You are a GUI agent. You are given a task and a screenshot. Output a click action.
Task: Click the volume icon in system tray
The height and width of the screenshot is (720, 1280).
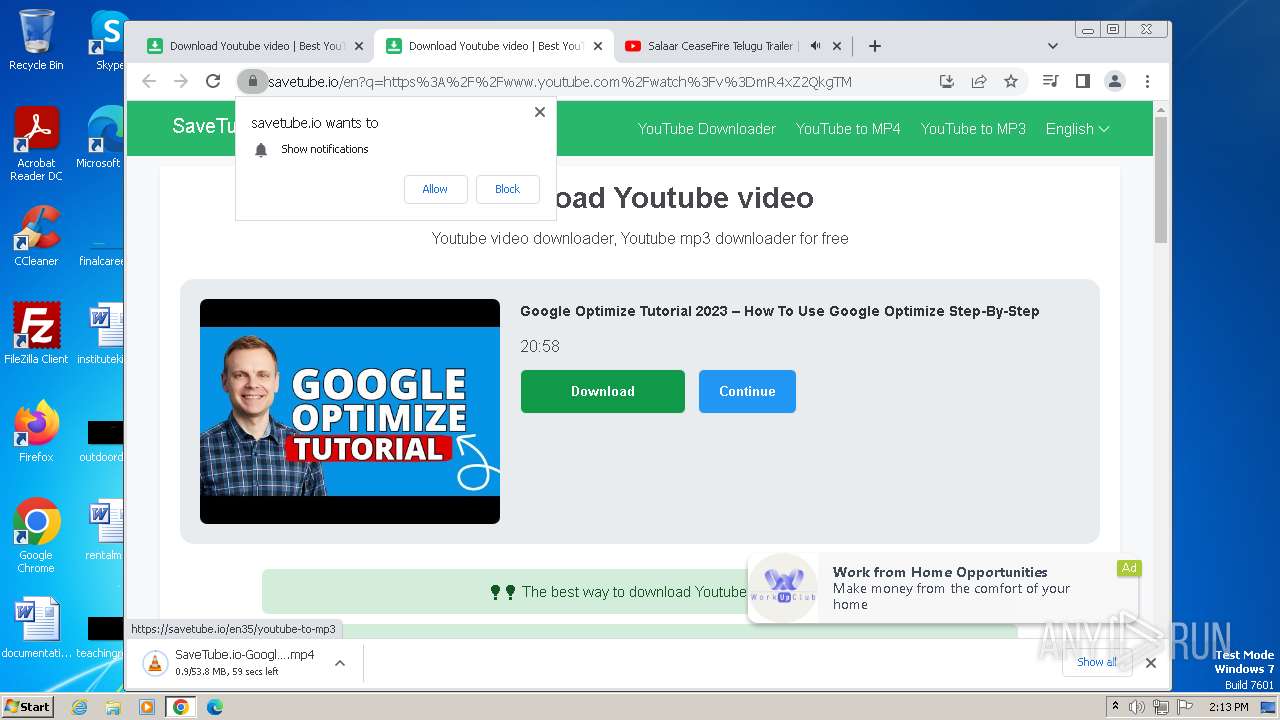pos(1137,707)
